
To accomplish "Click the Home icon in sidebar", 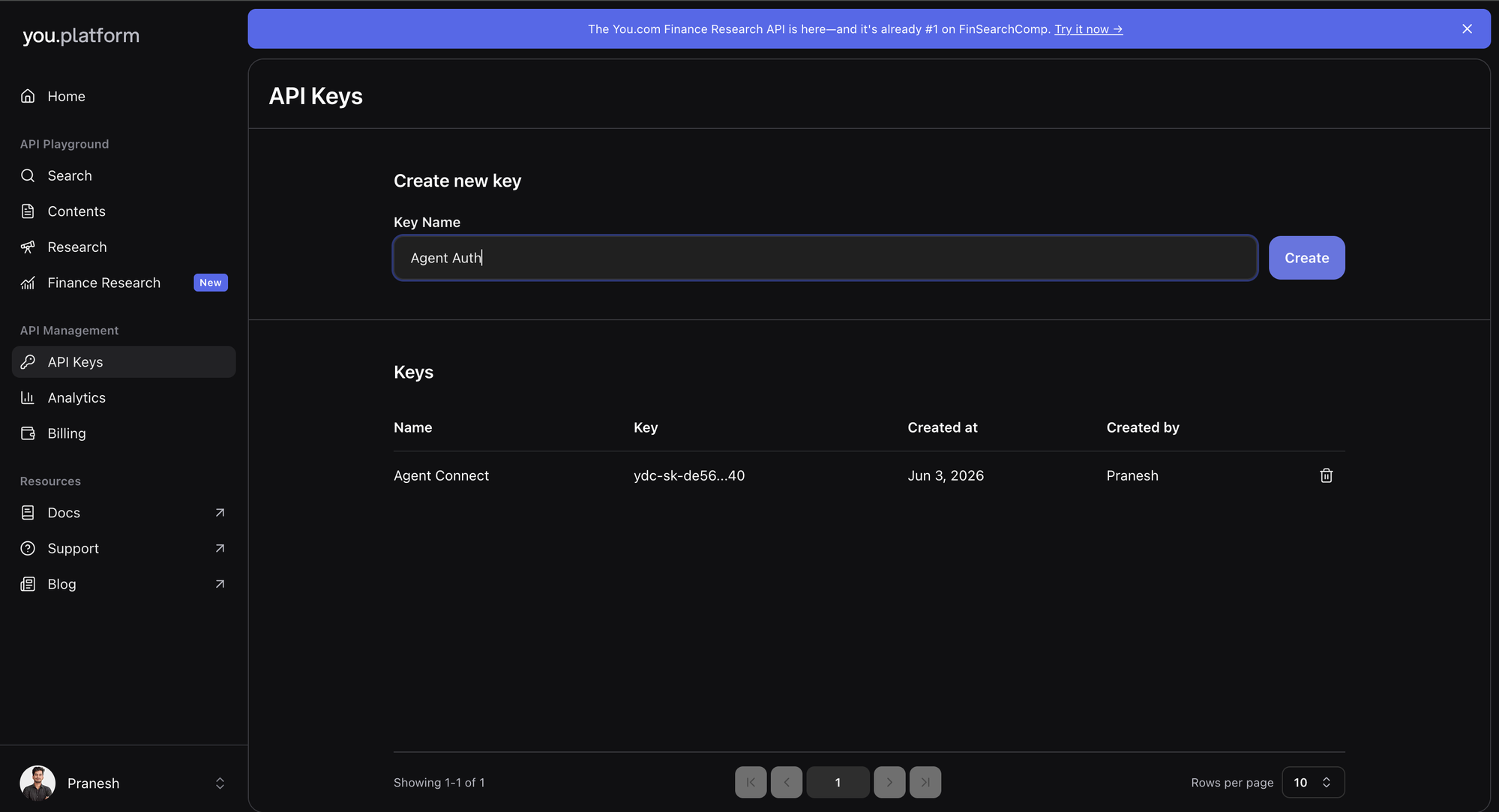I will pos(28,96).
